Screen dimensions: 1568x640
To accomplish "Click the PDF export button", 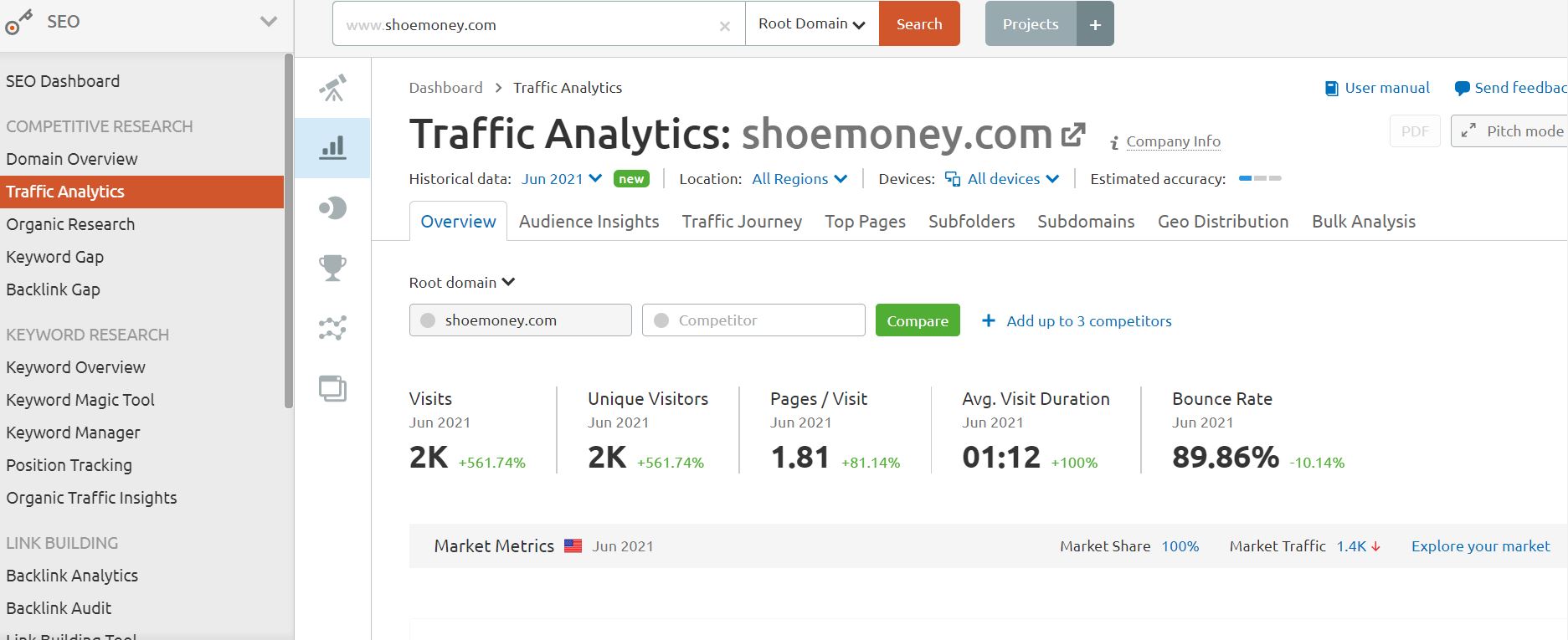I will click(1415, 131).
